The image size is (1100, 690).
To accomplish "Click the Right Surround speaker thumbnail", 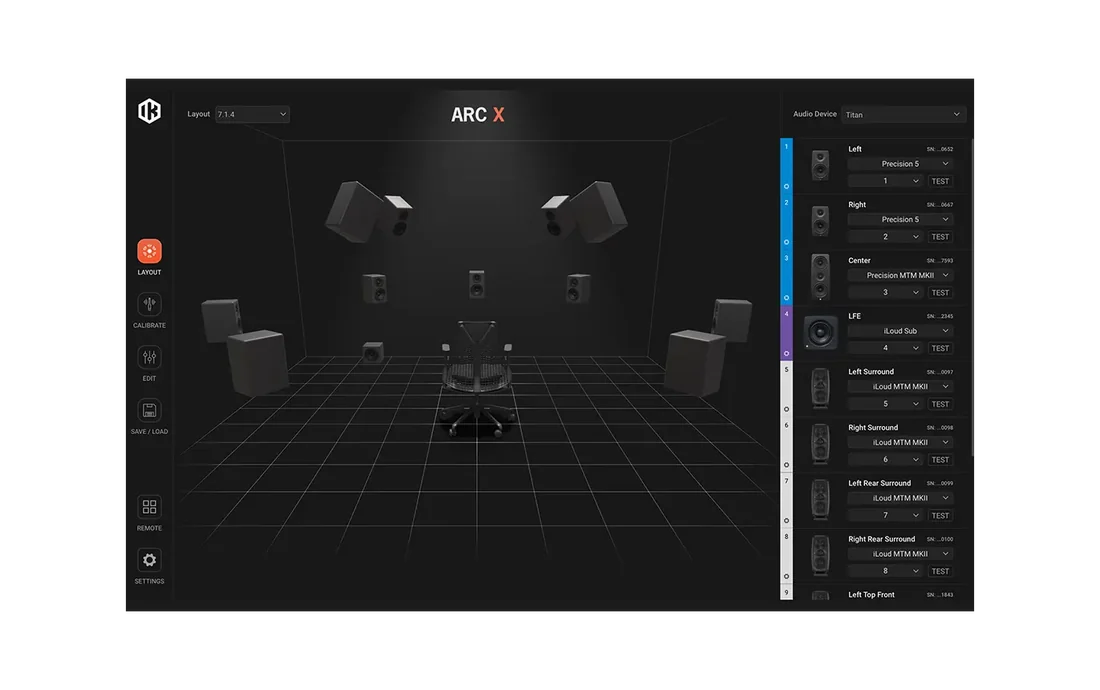I will 820,444.
